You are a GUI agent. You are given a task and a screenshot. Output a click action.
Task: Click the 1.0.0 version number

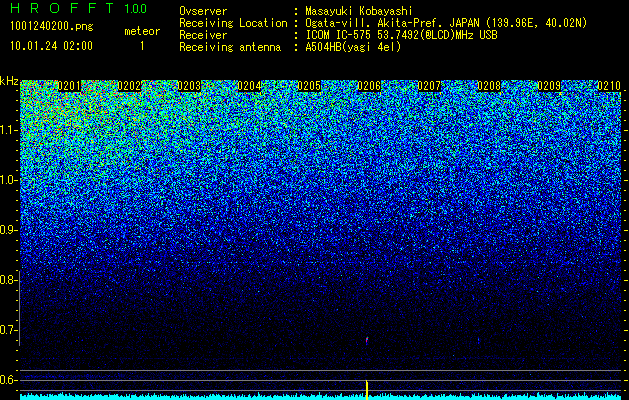click(136, 8)
